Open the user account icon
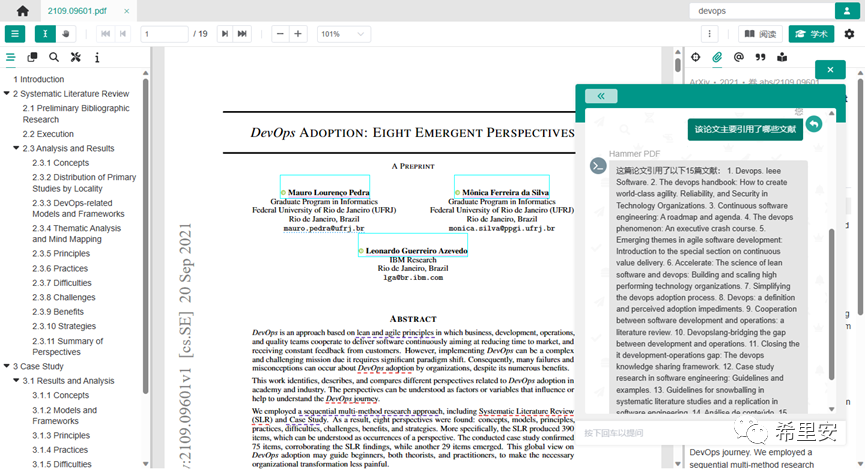This screenshot has width=865, height=469. coord(847,10)
